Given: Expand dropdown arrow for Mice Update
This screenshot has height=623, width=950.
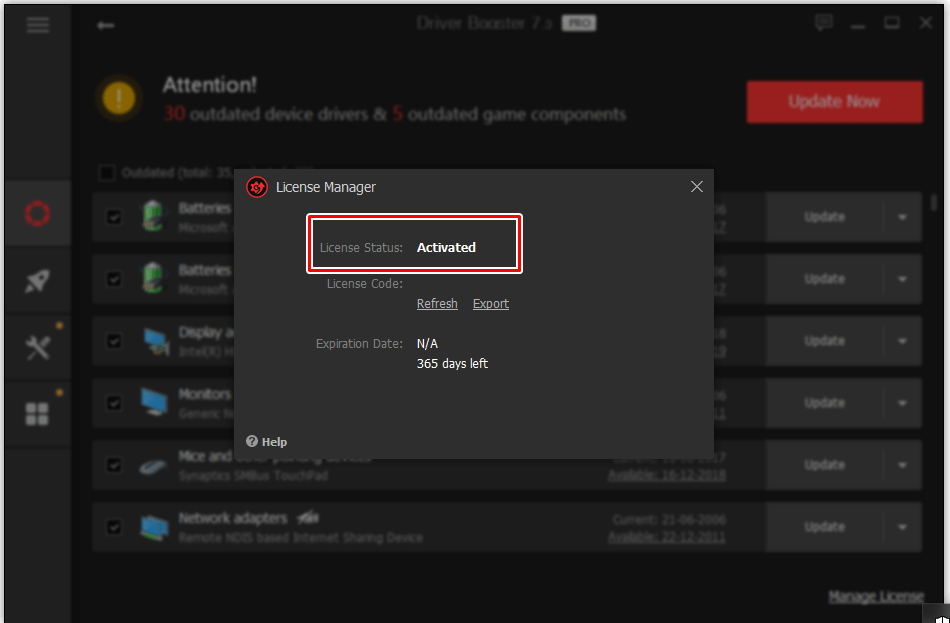Looking at the screenshot, I should 902,465.
